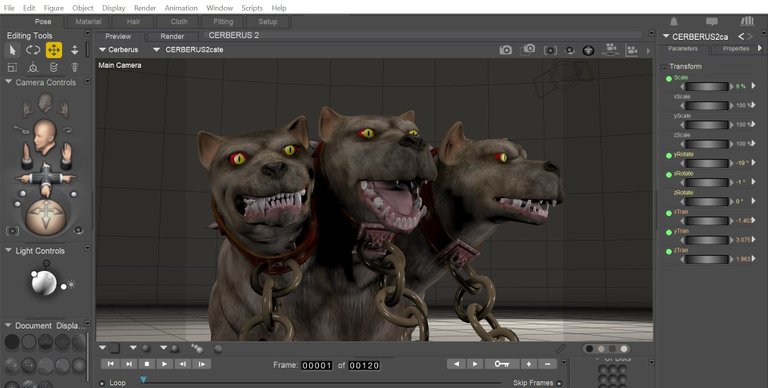
Task: Click the area render camera icon
Action: (529, 49)
